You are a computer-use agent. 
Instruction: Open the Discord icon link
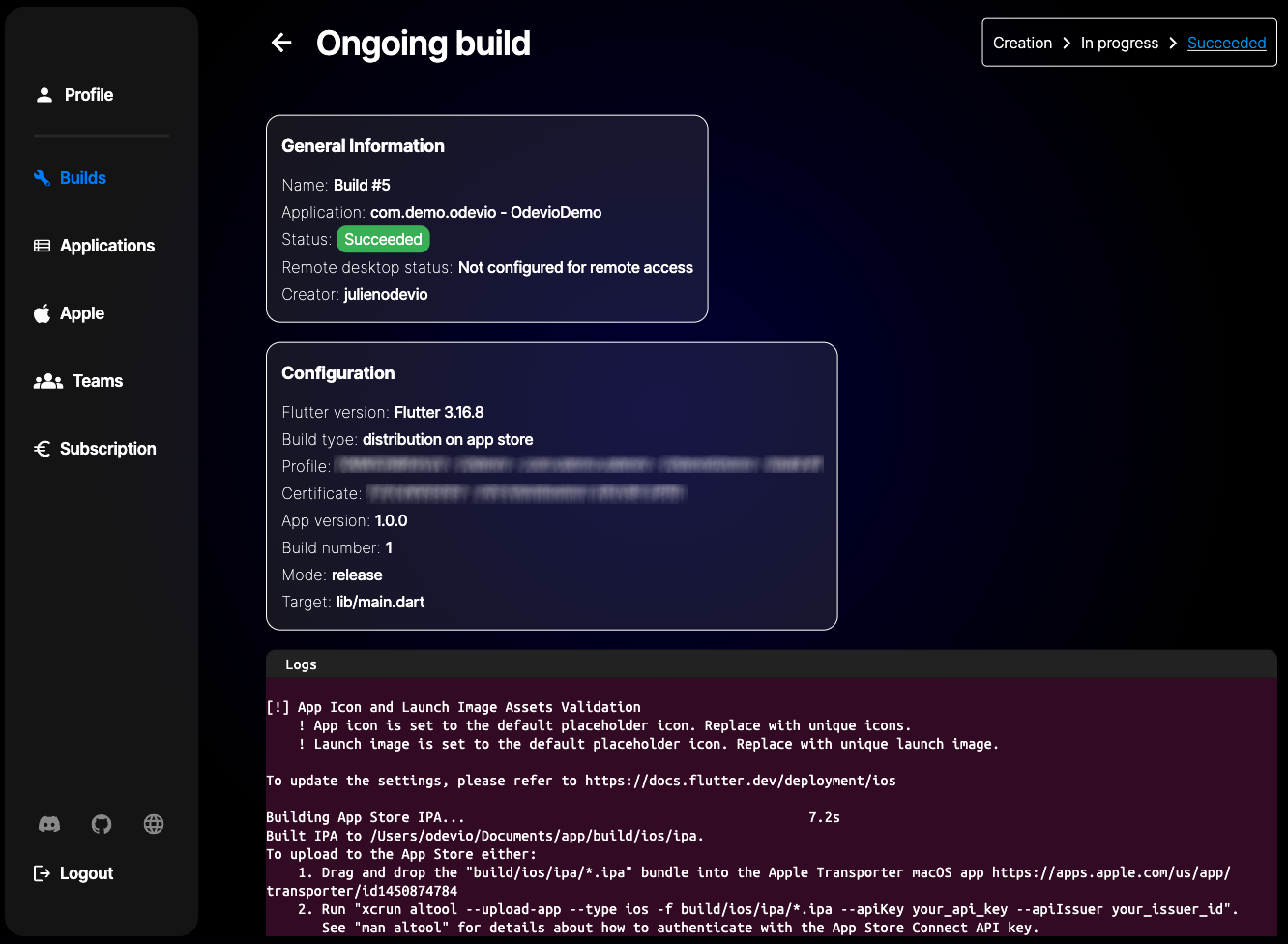tap(49, 824)
